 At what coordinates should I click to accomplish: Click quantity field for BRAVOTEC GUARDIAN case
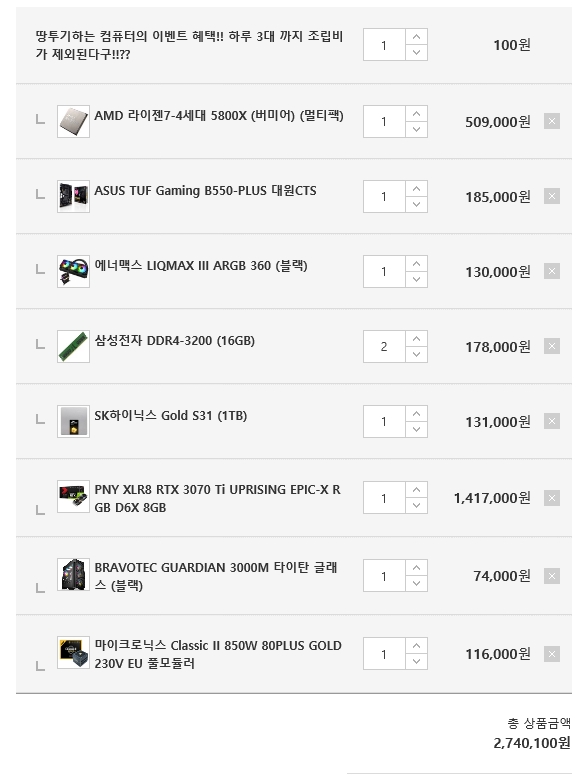384,576
